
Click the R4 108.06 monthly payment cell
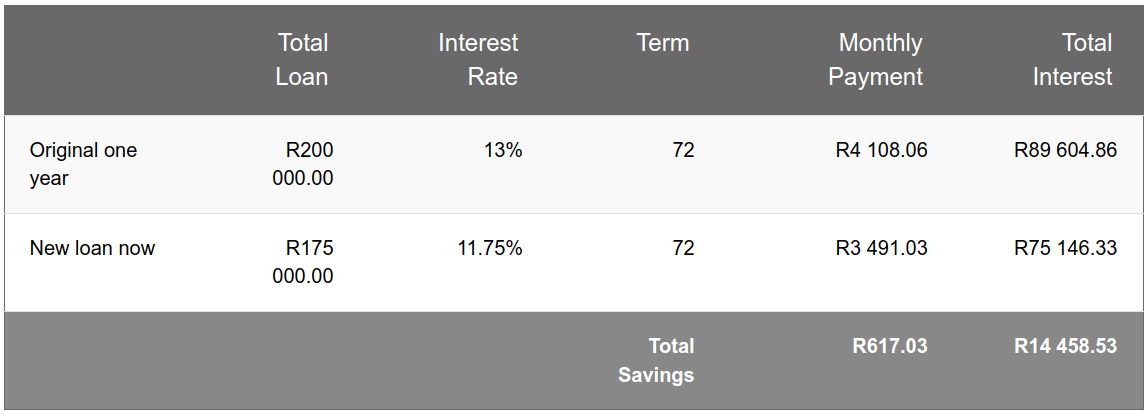pos(881,150)
